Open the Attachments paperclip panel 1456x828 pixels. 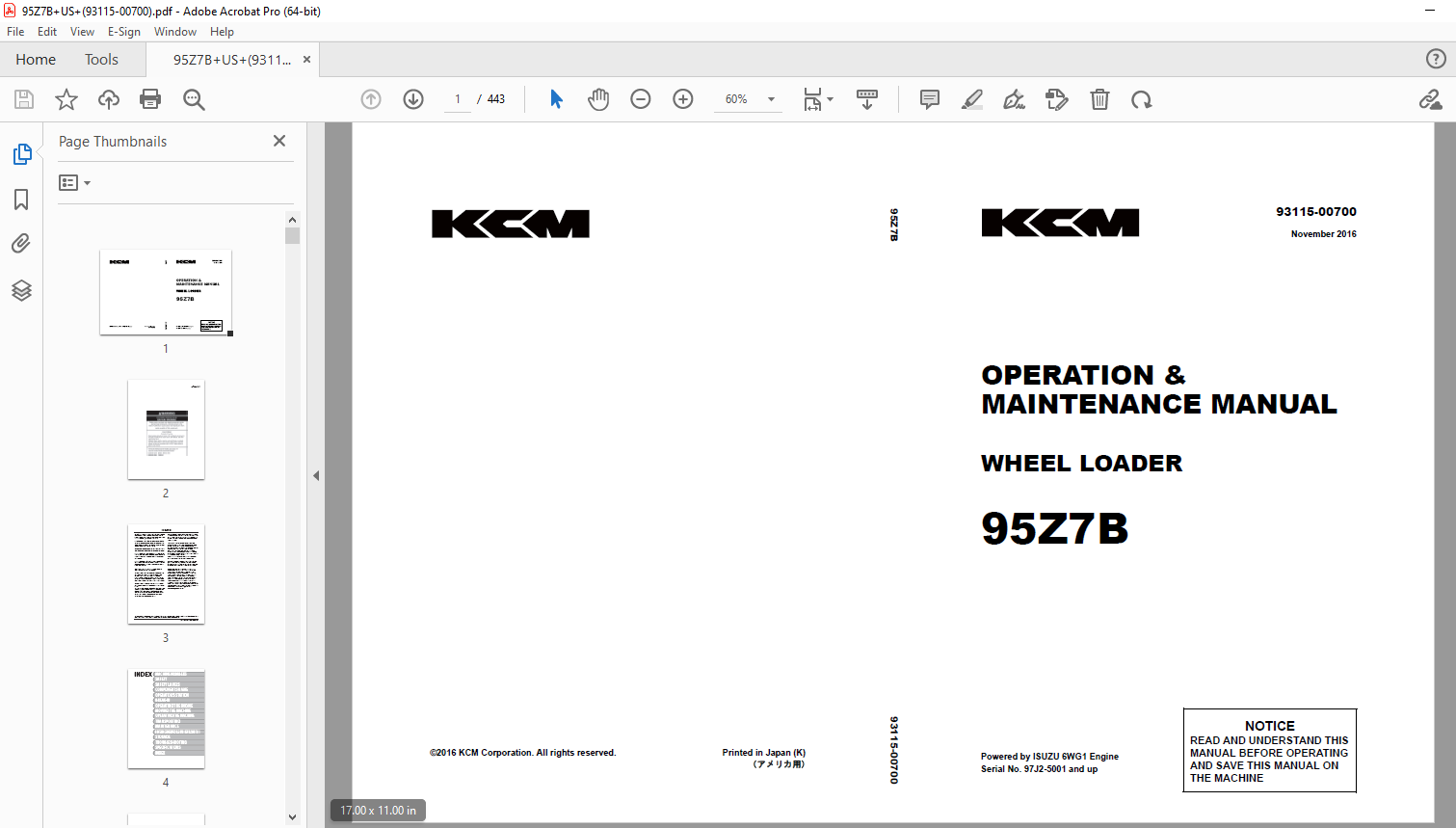click(x=21, y=244)
